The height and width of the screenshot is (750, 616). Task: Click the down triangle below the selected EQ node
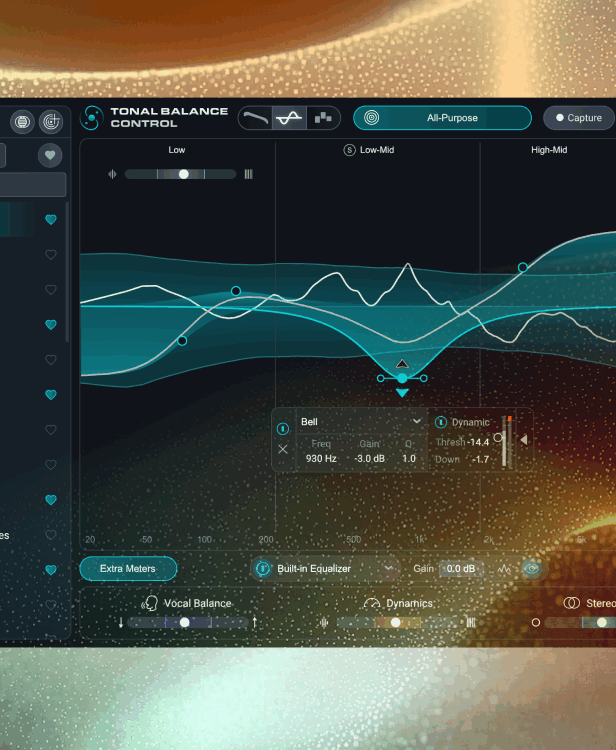tap(402, 393)
